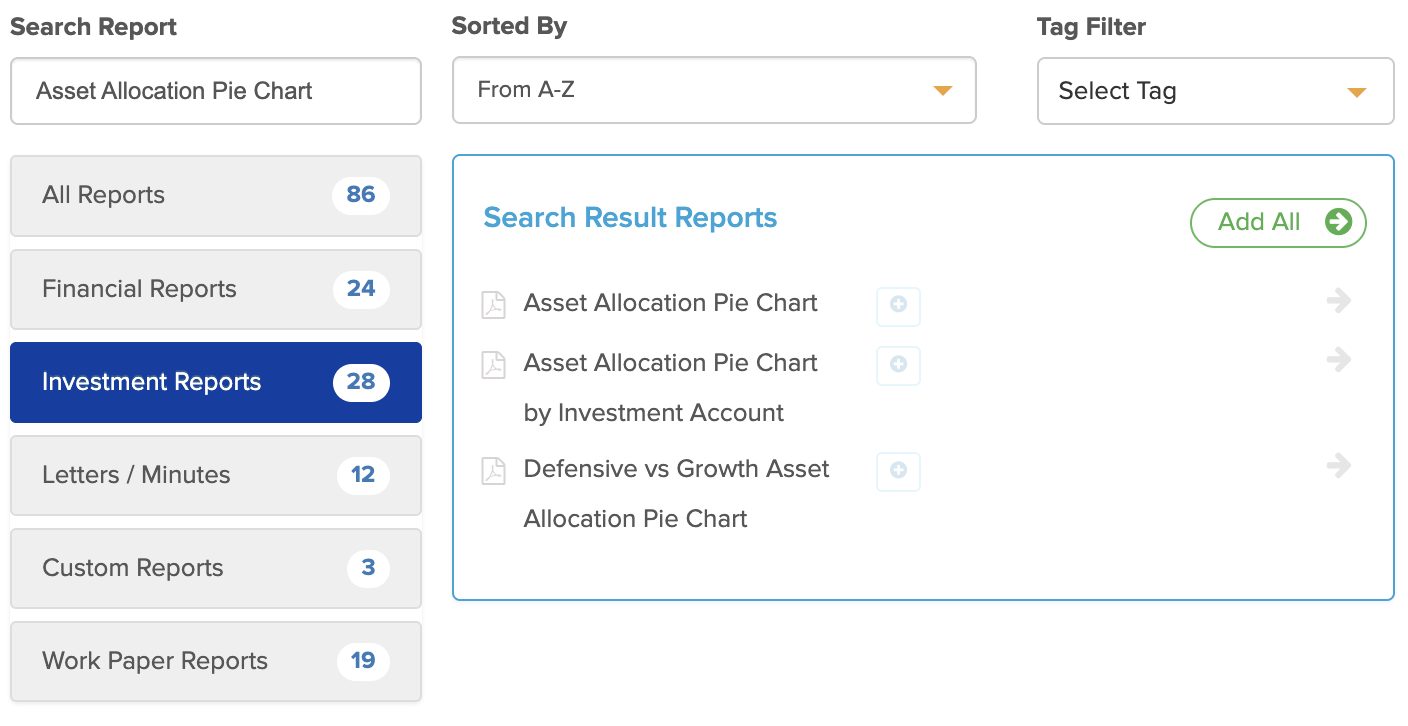Click PDF icon of Asset Allocation Pie Chart
The width and height of the screenshot is (1408, 726).
[x=494, y=304]
